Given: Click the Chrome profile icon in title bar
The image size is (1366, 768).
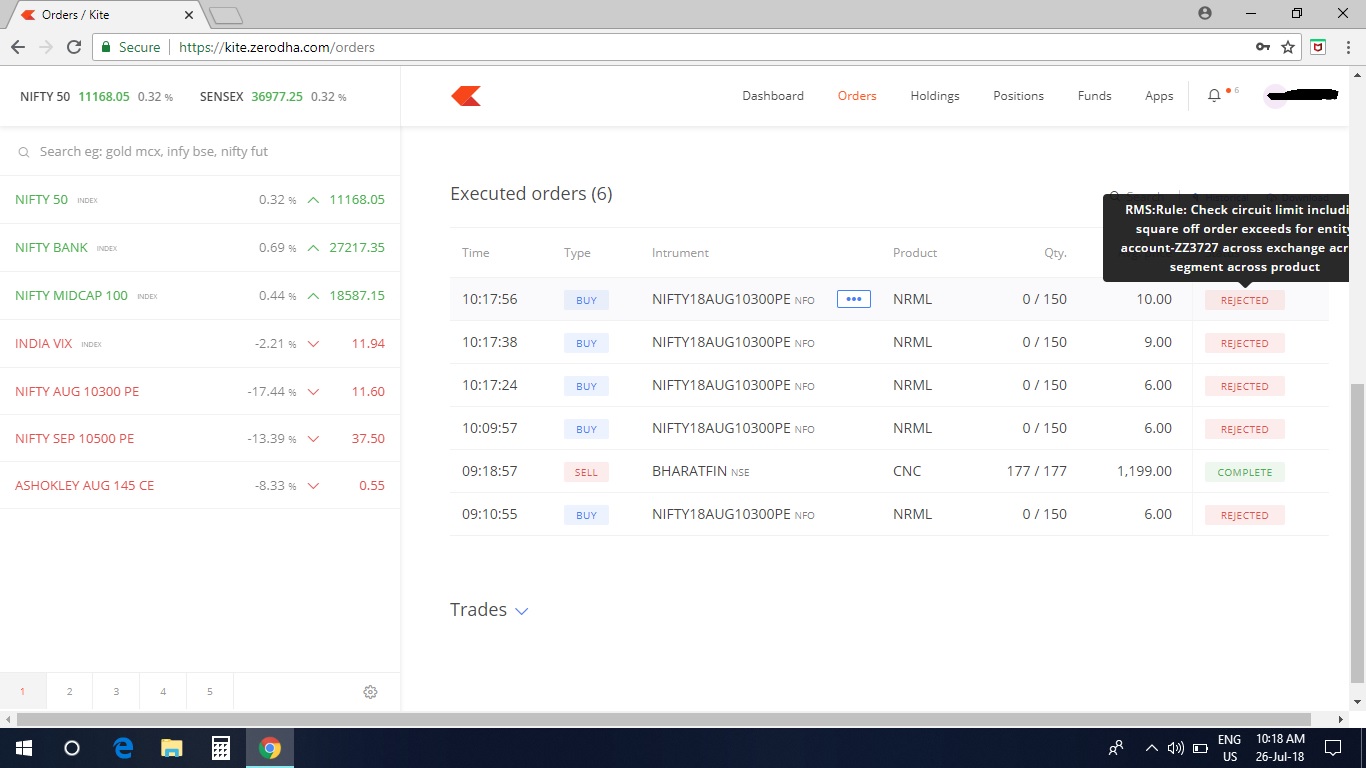Looking at the screenshot, I should click(x=1204, y=13).
